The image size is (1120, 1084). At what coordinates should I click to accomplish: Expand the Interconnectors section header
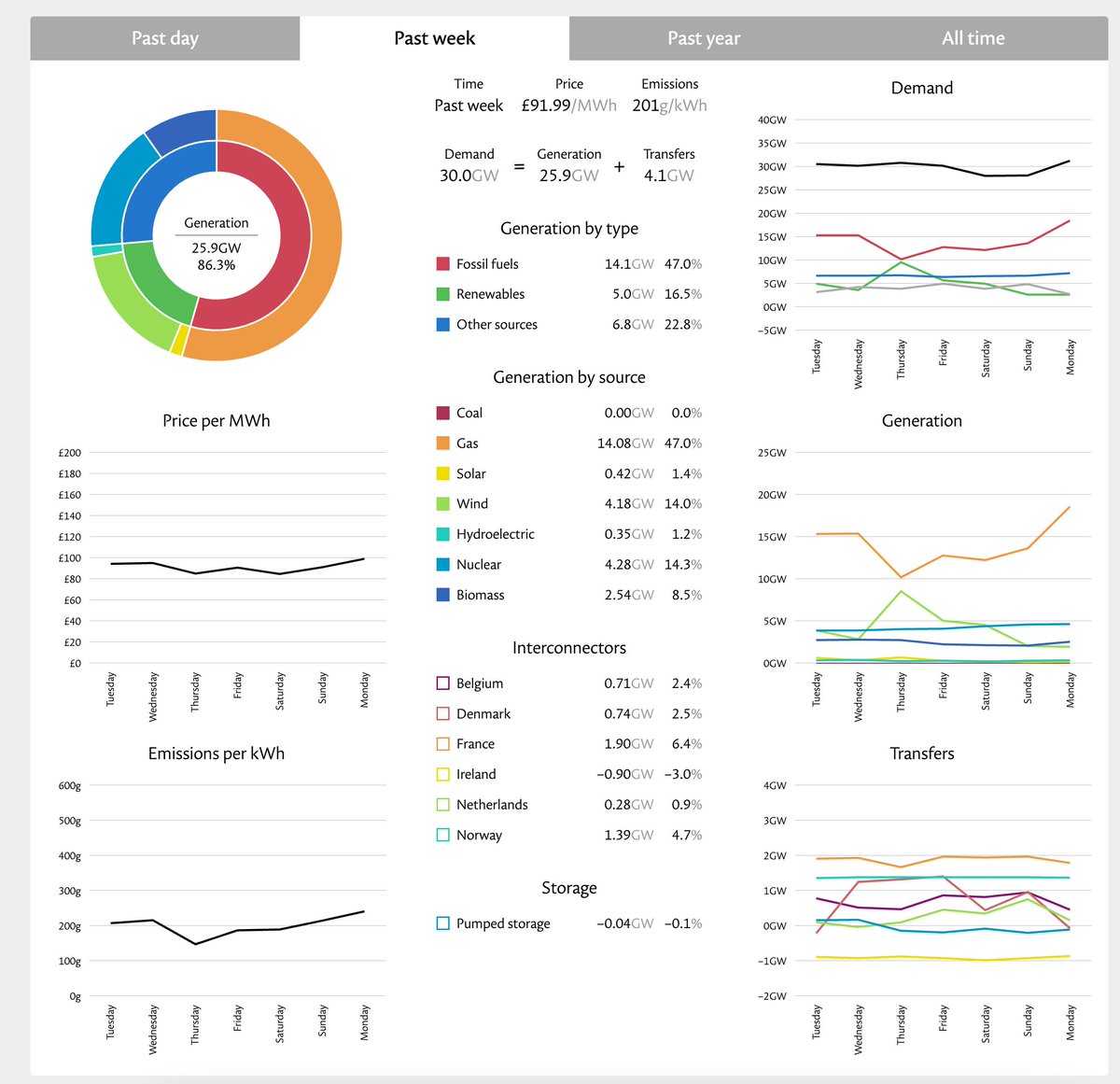coord(569,647)
